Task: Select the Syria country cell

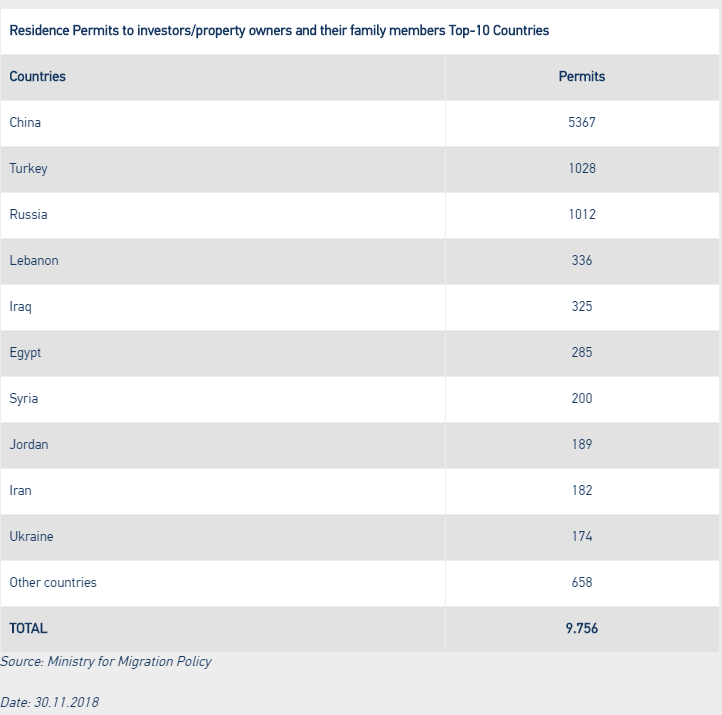Action: click(24, 398)
